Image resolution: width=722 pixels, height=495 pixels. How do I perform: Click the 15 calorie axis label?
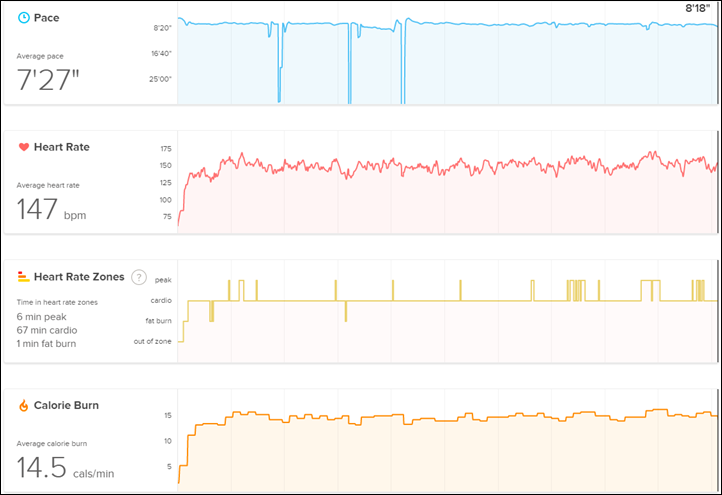tap(168, 415)
